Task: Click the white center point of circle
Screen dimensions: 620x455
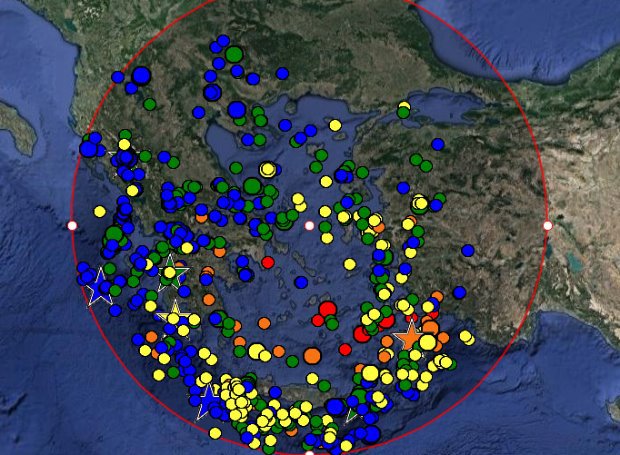Action: click(309, 226)
